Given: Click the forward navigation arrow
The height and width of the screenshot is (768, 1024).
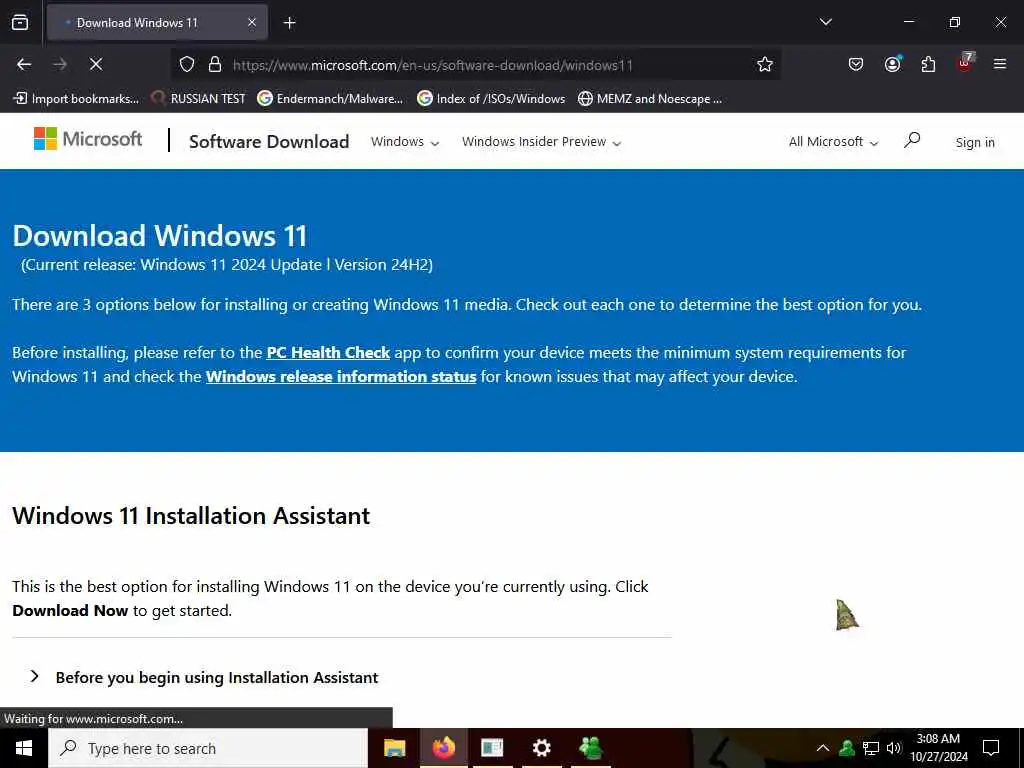Looking at the screenshot, I should (x=60, y=64).
